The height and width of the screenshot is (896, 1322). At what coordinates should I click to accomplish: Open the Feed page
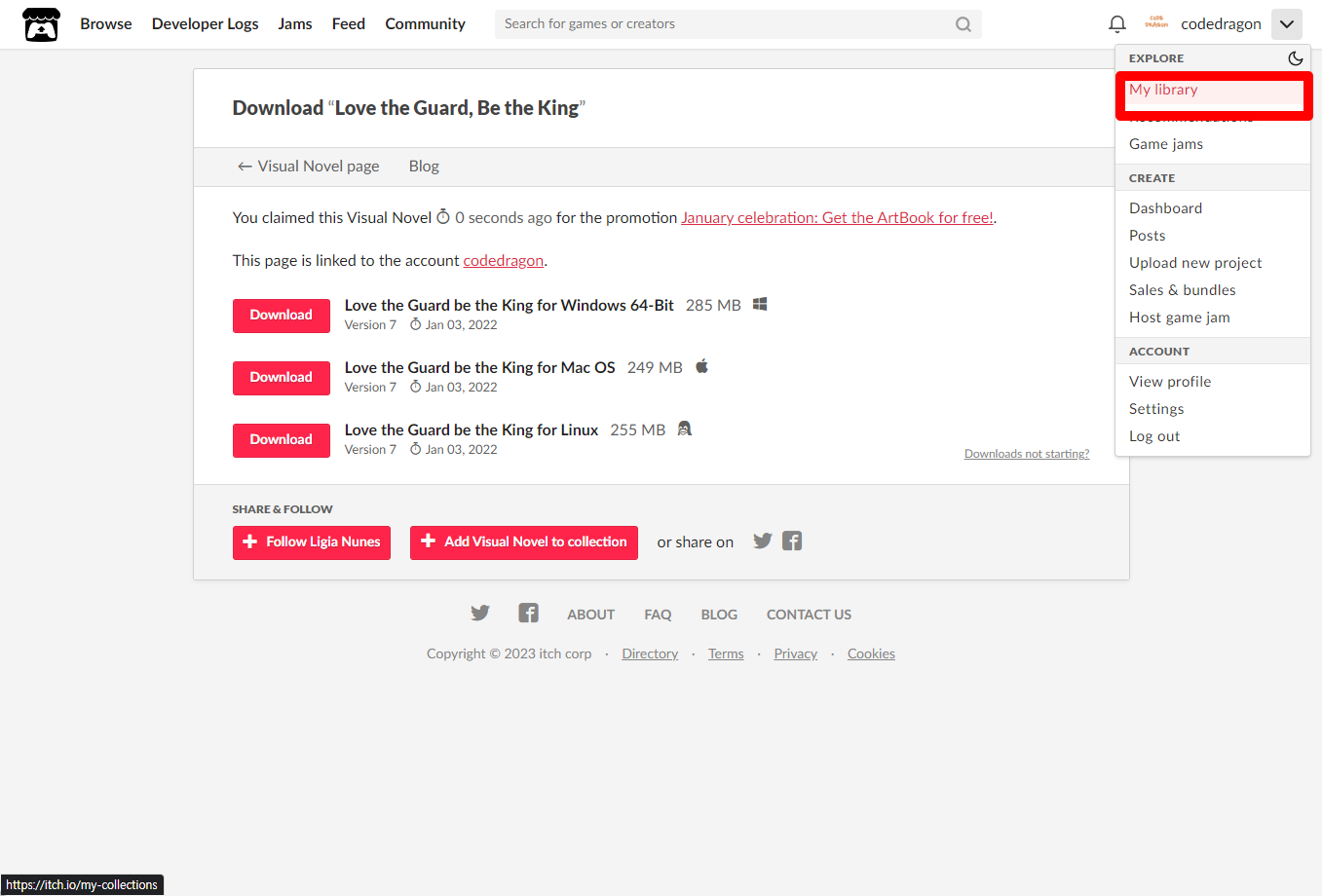(349, 23)
